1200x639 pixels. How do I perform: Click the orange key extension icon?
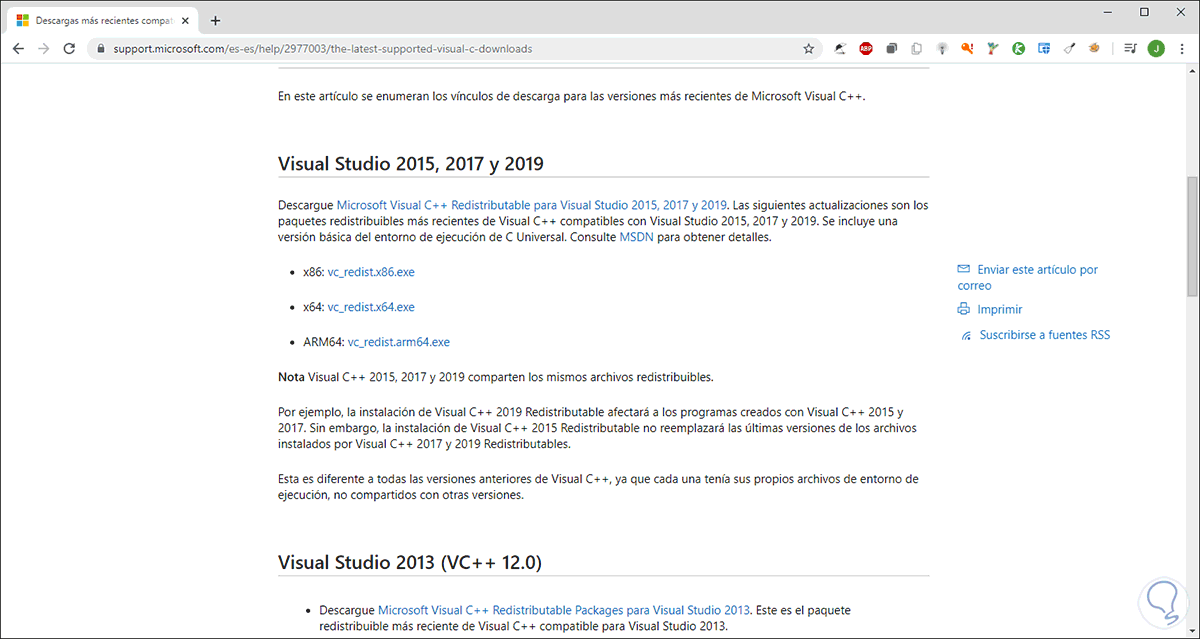(967, 48)
